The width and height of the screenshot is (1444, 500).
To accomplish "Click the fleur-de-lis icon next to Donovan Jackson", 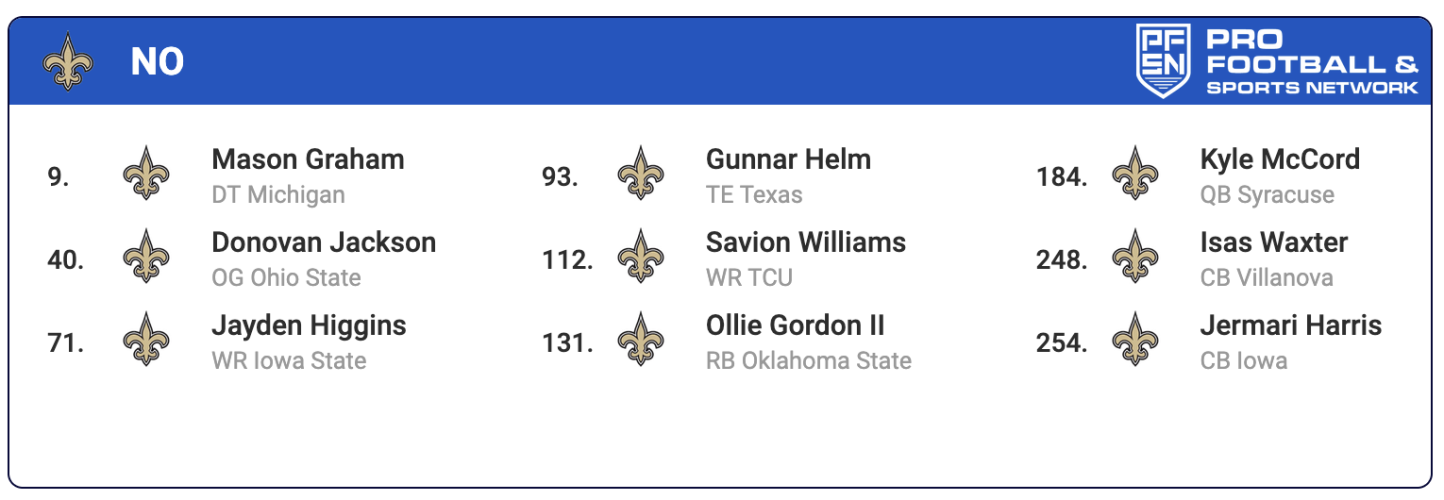I will pos(146,258).
